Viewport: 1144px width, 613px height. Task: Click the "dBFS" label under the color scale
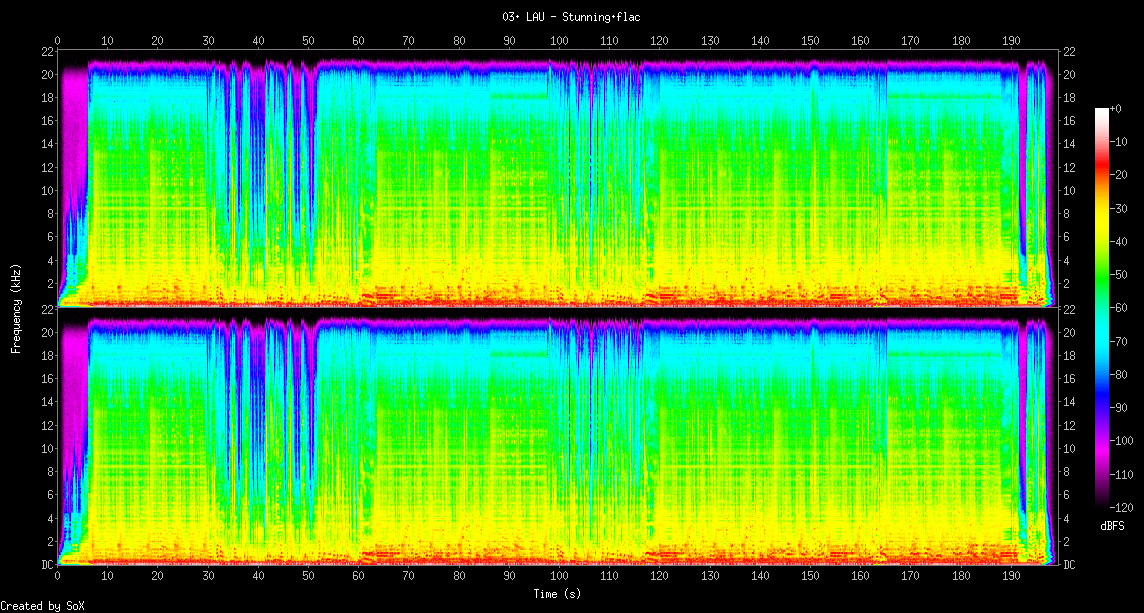click(1111, 526)
